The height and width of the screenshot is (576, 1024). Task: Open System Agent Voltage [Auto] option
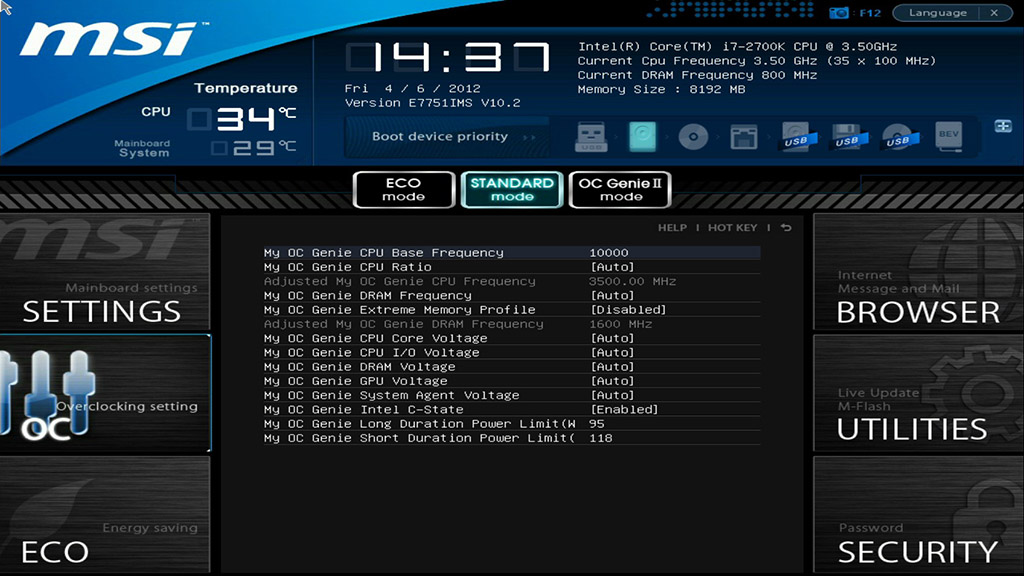[613, 396]
